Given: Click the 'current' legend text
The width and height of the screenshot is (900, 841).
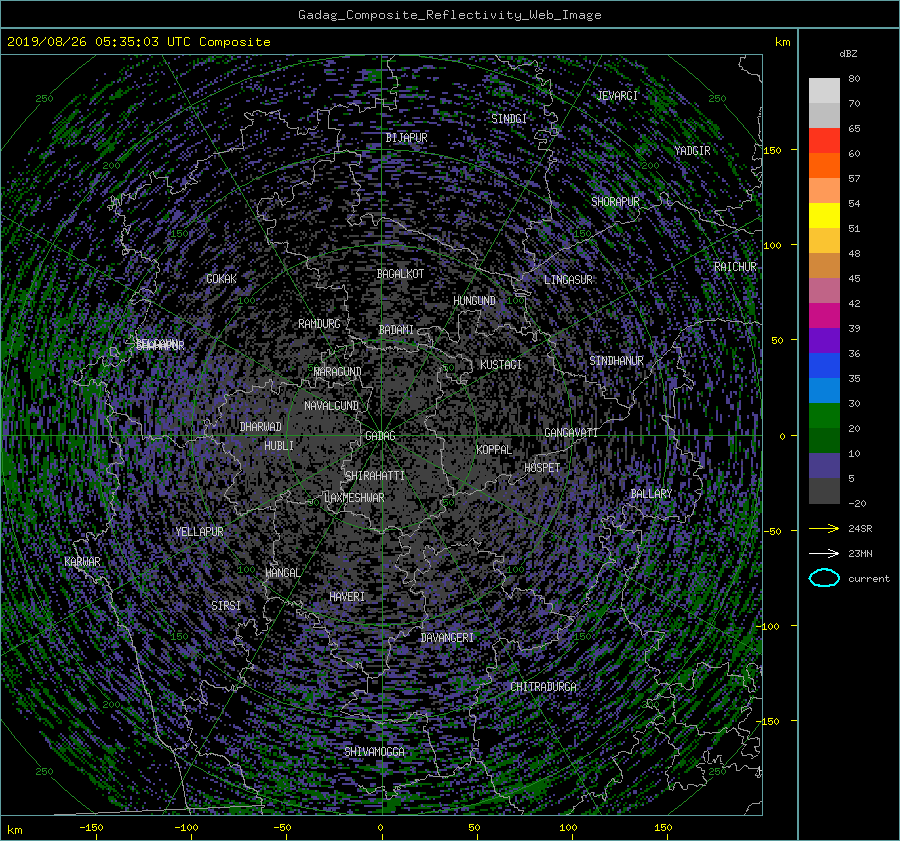Looking at the screenshot, I should pyautogui.click(x=869, y=579).
